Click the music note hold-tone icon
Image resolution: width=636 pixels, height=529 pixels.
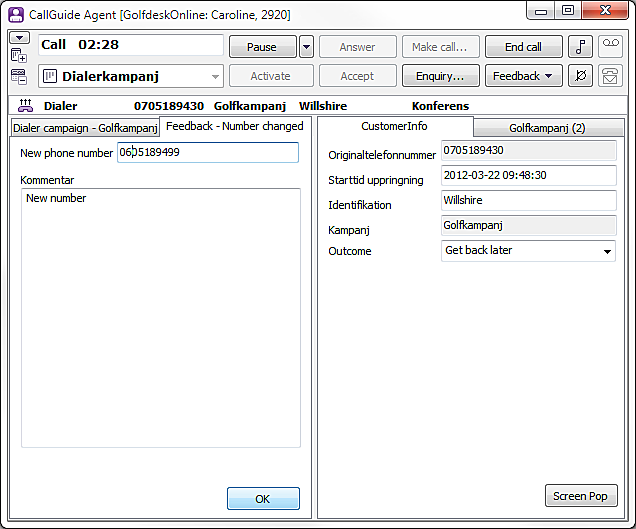(x=581, y=47)
